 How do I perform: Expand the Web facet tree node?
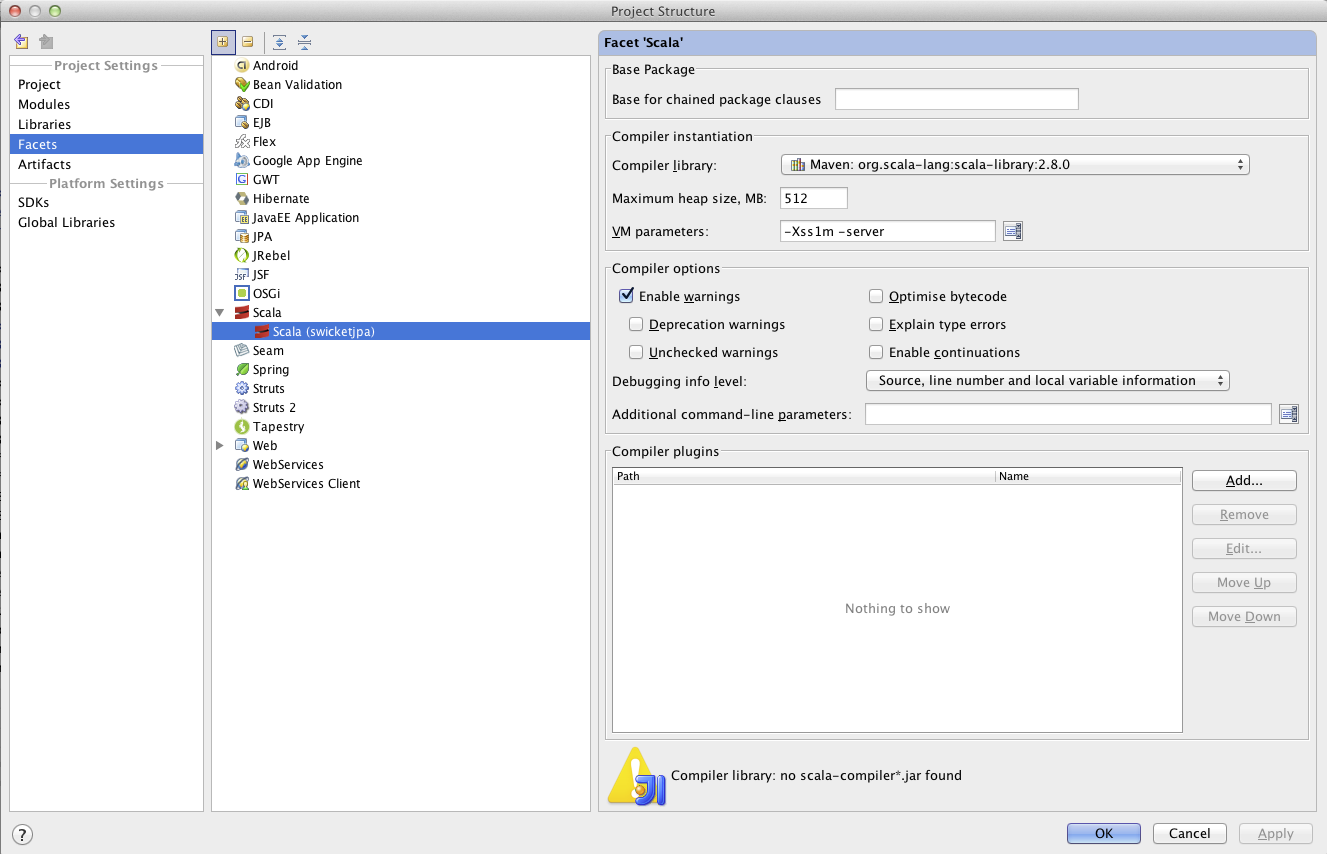(220, 446)
